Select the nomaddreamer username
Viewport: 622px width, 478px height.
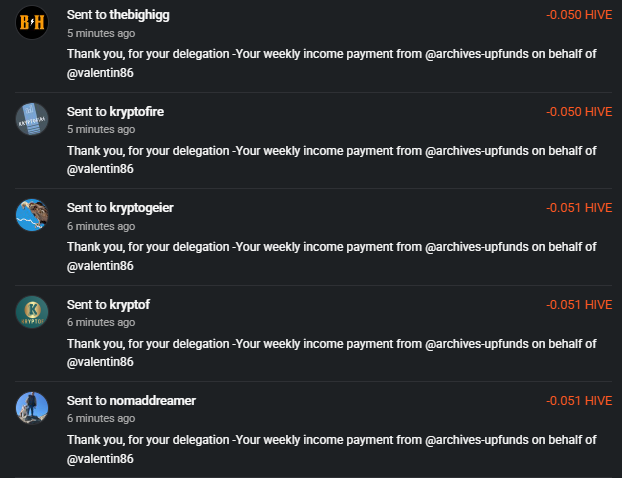[153, 401]
